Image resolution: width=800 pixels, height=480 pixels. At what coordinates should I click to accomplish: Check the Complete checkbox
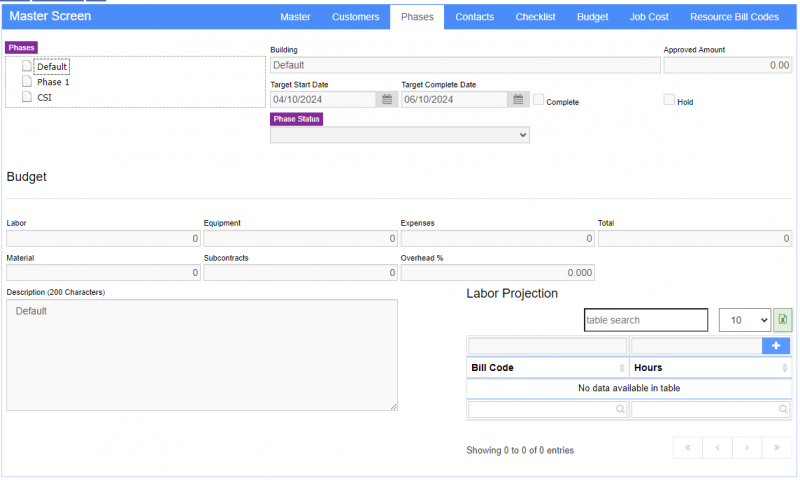click(x=539, y=100)
